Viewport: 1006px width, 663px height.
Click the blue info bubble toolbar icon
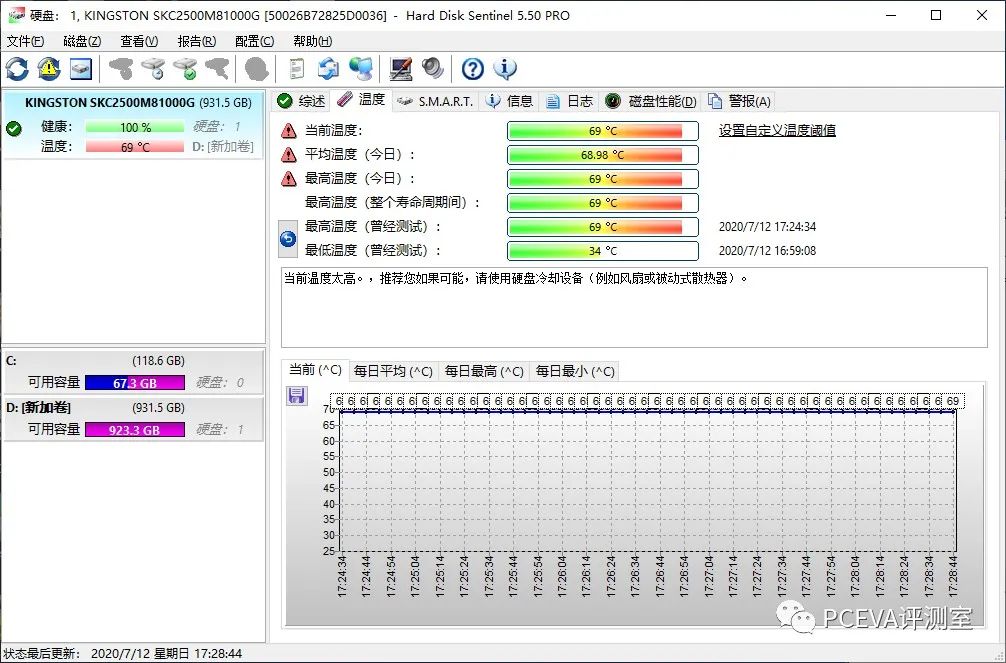[505, 69]
